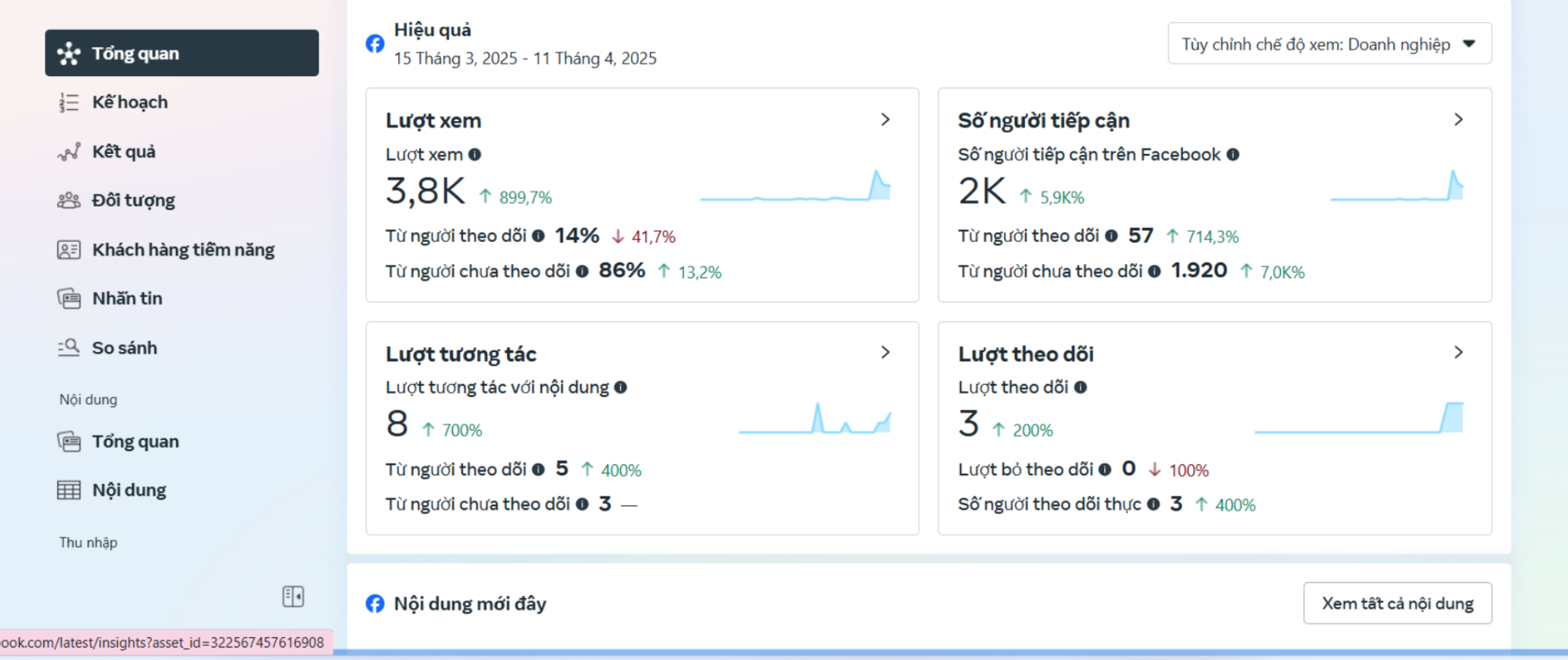The width and height of the screenshot is (1568, 660).
Task: Open the Tùy chỉnh chế độ xem dropdown
Action: (x=1330, y=44)
